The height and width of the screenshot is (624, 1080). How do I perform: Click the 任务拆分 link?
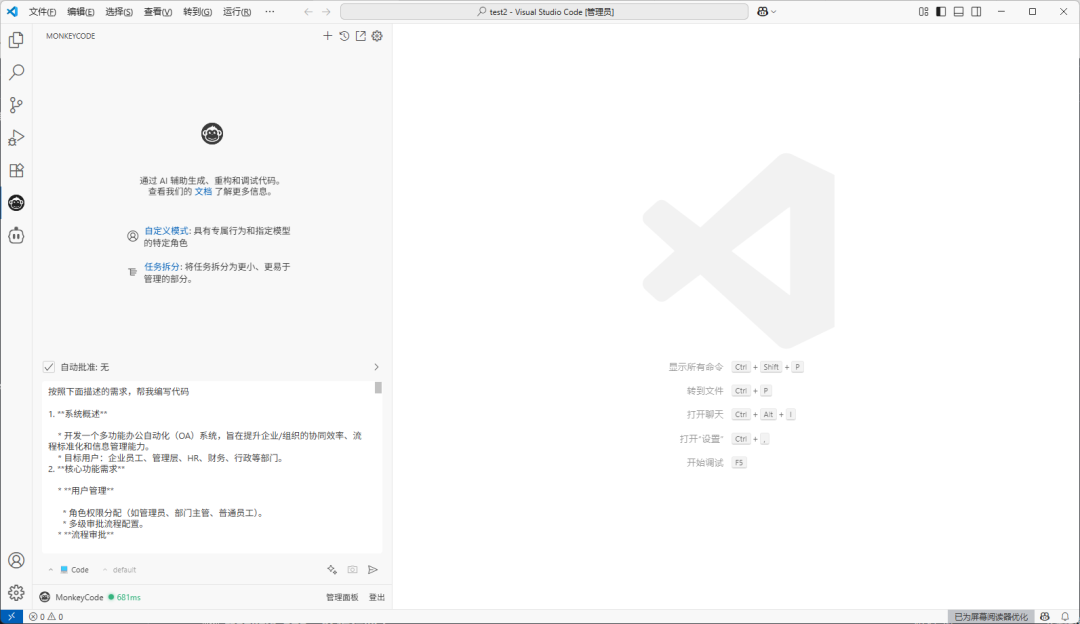click(x=162, y=267)
